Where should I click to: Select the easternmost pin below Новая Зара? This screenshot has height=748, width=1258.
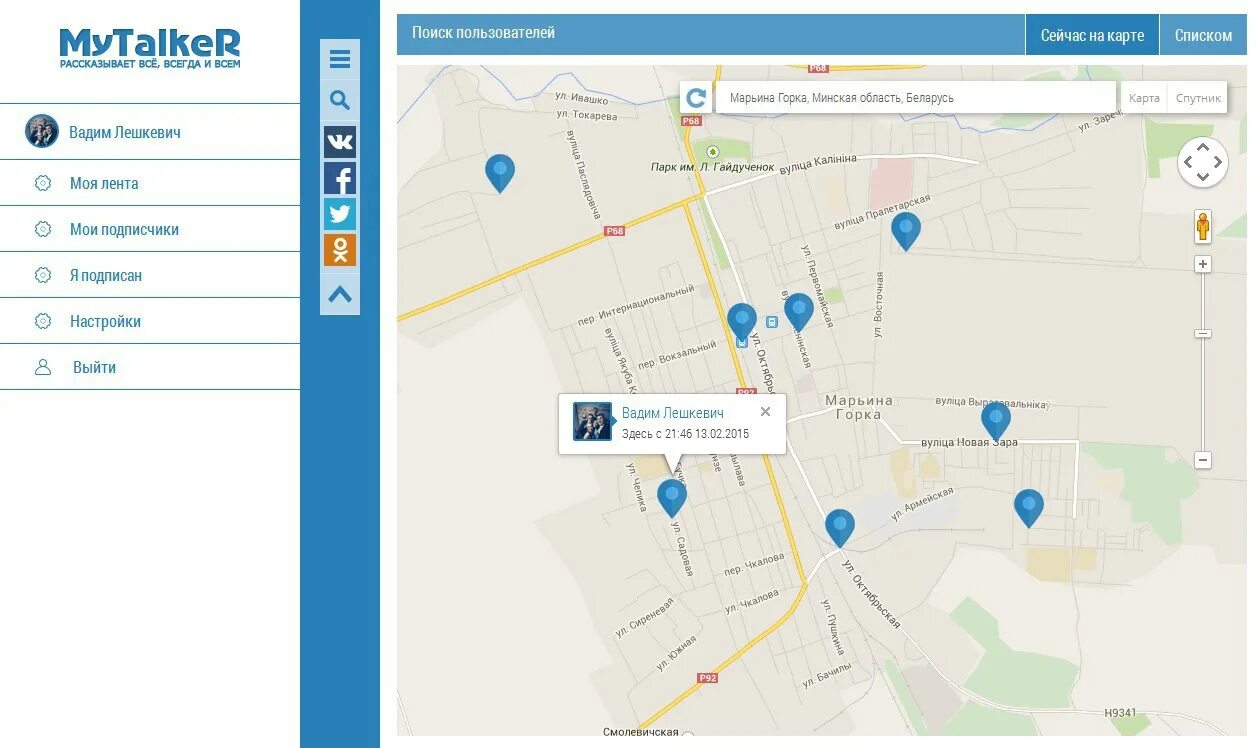click(1029, 508)
